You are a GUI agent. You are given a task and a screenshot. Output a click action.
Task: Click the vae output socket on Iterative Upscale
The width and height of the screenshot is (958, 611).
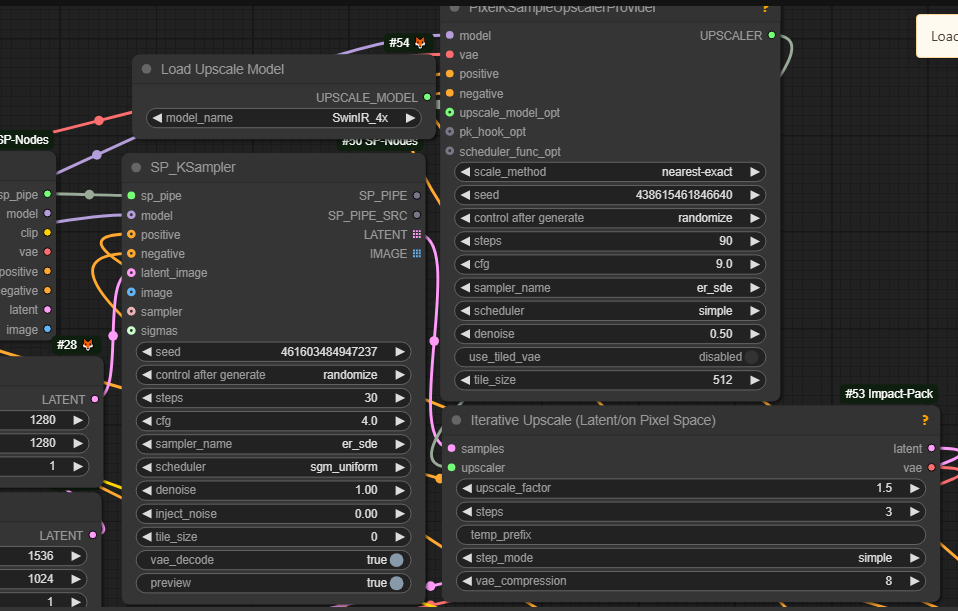coord(931,467)
